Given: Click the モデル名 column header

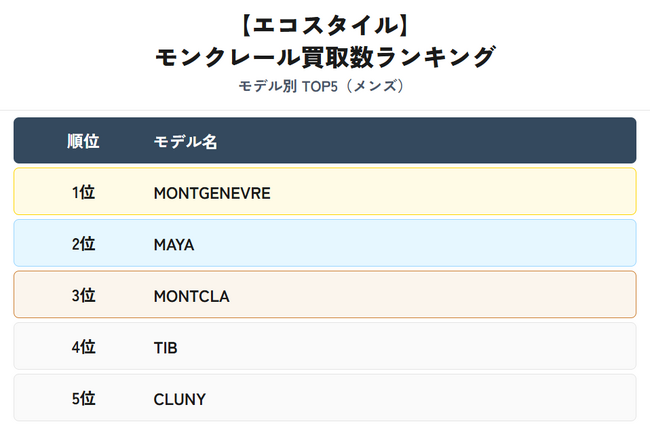Looking at the screenshot, I should 185,141.
